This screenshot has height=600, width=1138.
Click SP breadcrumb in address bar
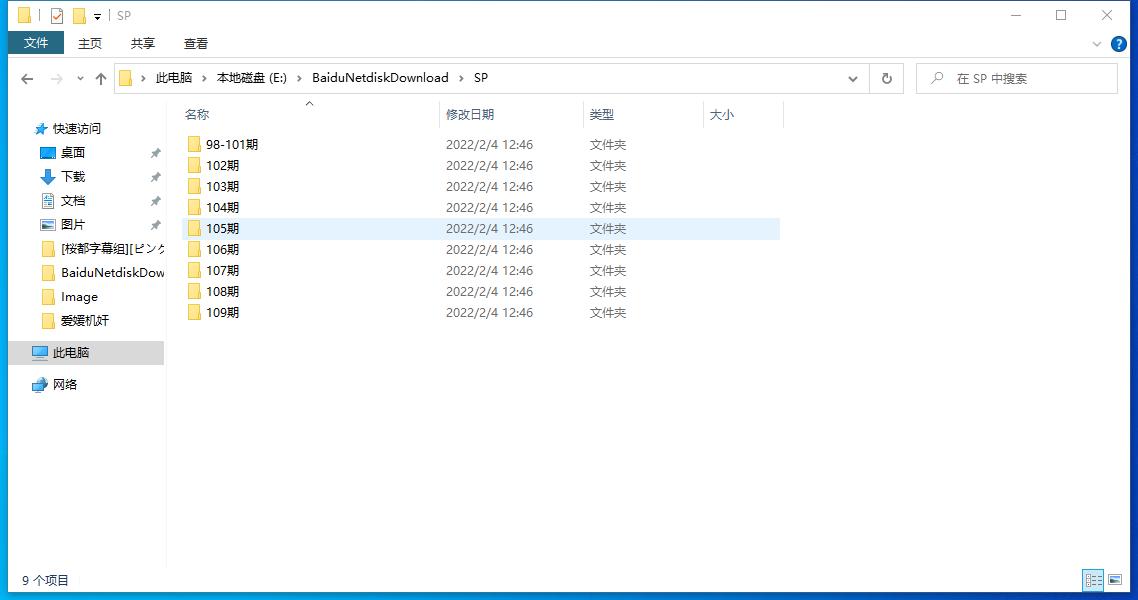tap(480, 78)
